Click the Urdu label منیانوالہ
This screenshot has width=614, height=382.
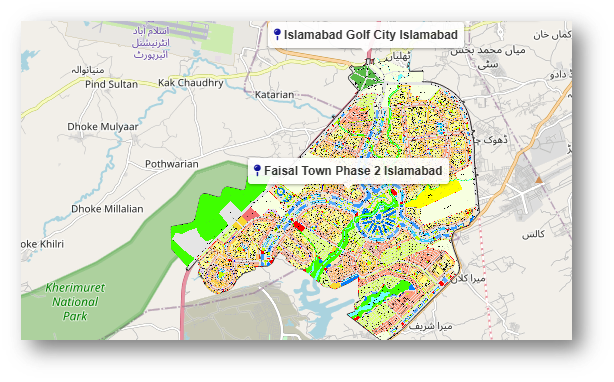coord(88,70)
